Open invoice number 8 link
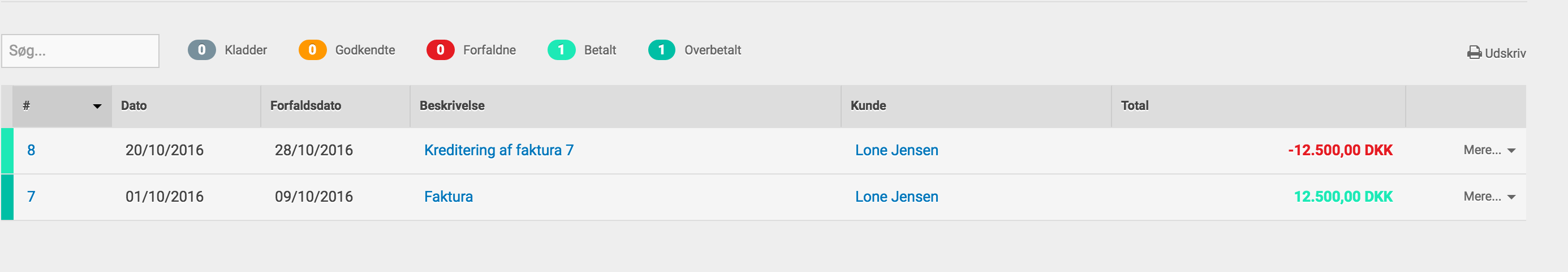 click(x=31, y=150)
